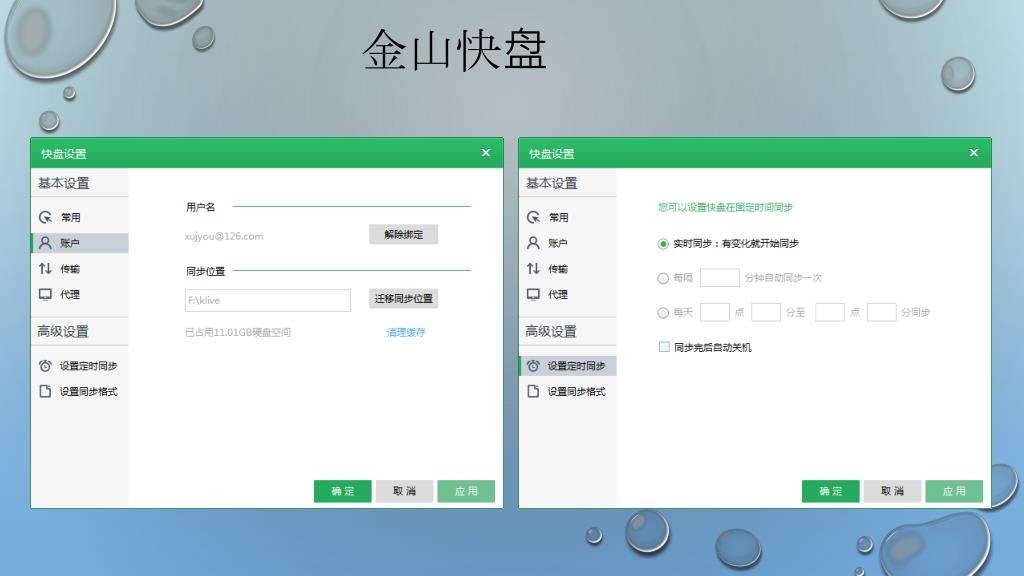
Task: Select 每隔 minutes interval radio option
Action: (663, 278)
